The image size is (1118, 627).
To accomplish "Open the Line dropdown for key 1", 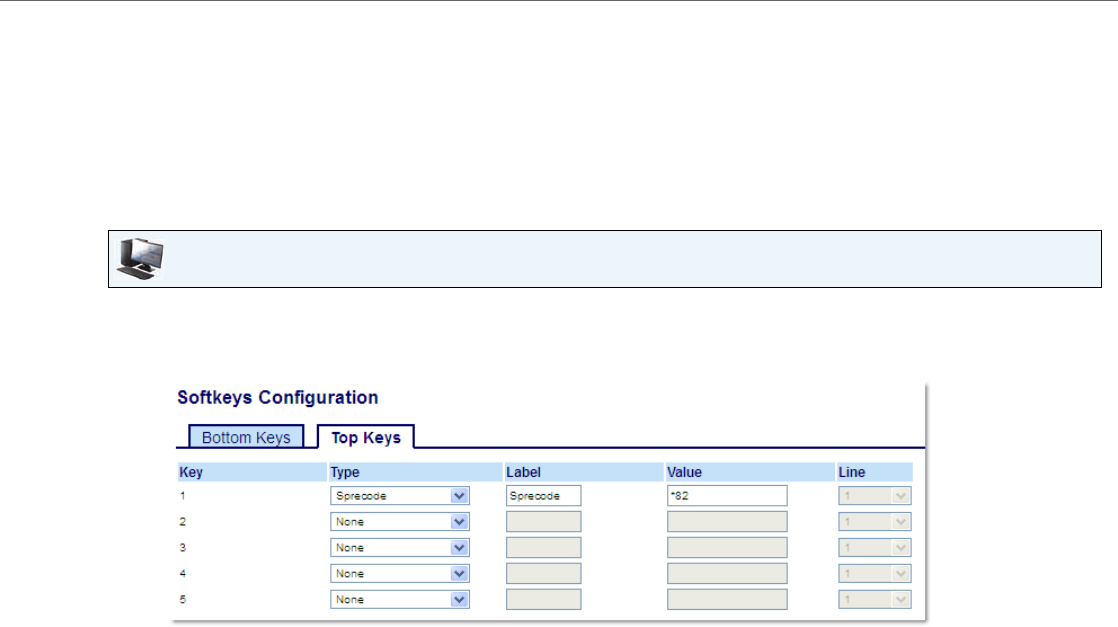I will [874, 495].
